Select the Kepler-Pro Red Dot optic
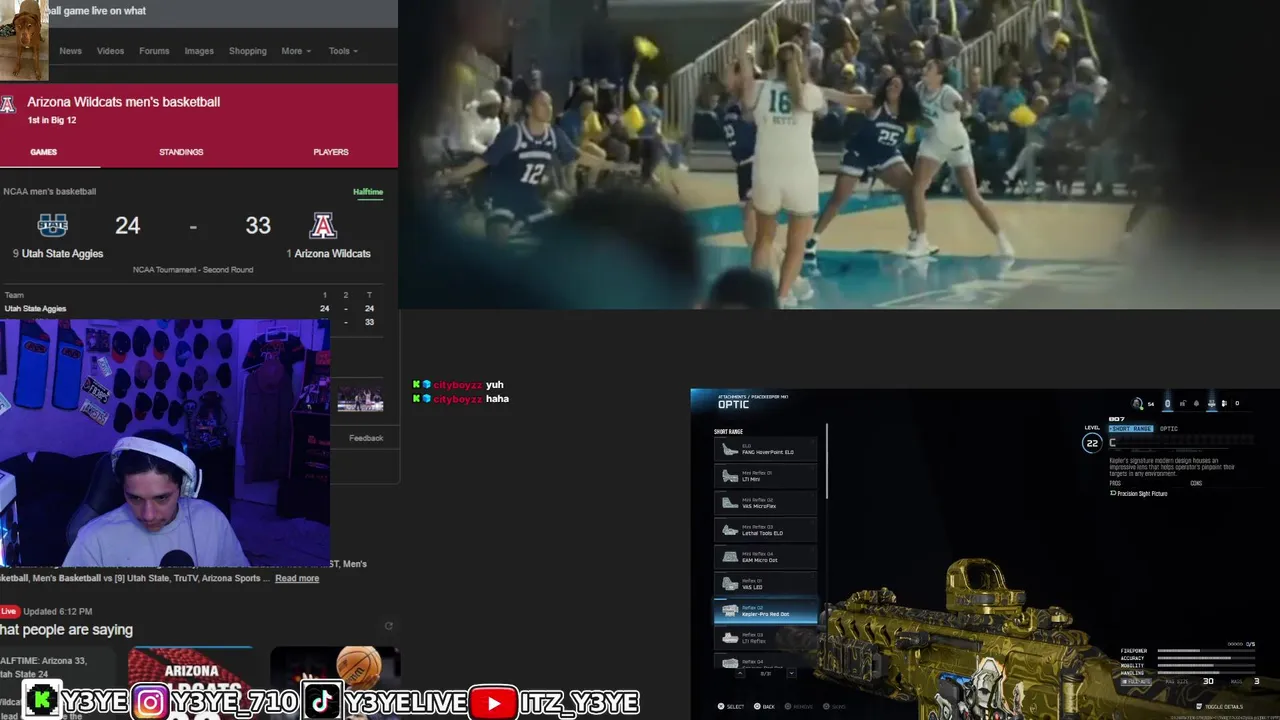Image resolution: width=1280 pixels, height=720 pixels. (765, 611)
